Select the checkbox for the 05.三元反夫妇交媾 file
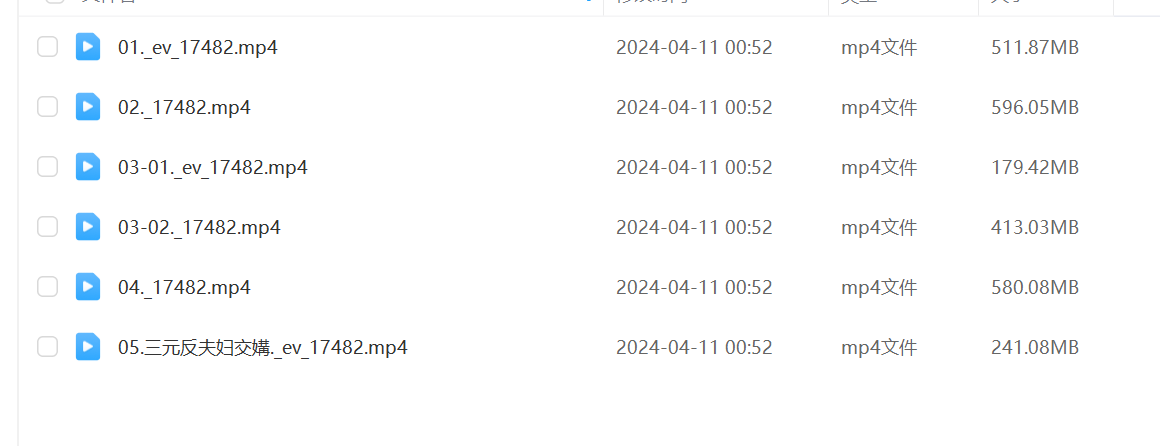Viewport: 1160px width, 446px height. 47,347
